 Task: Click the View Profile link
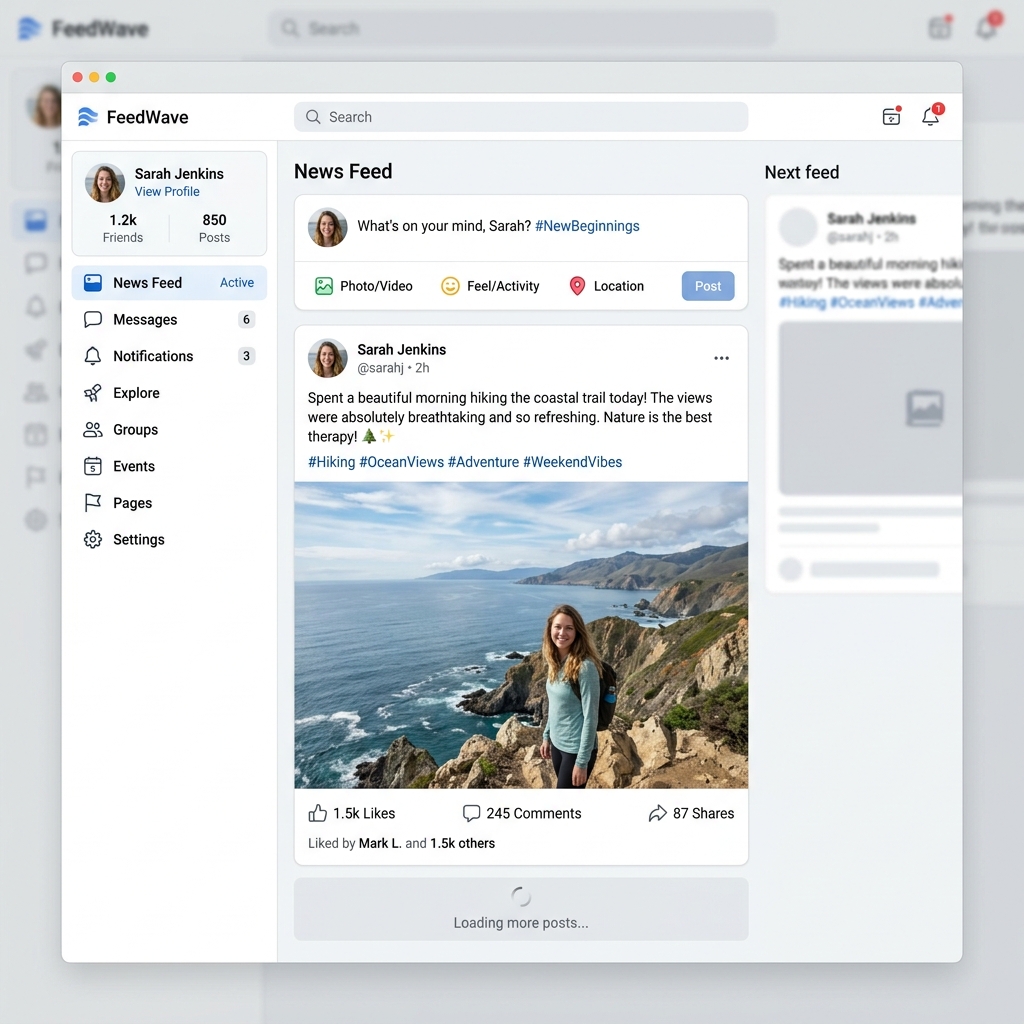167,191
